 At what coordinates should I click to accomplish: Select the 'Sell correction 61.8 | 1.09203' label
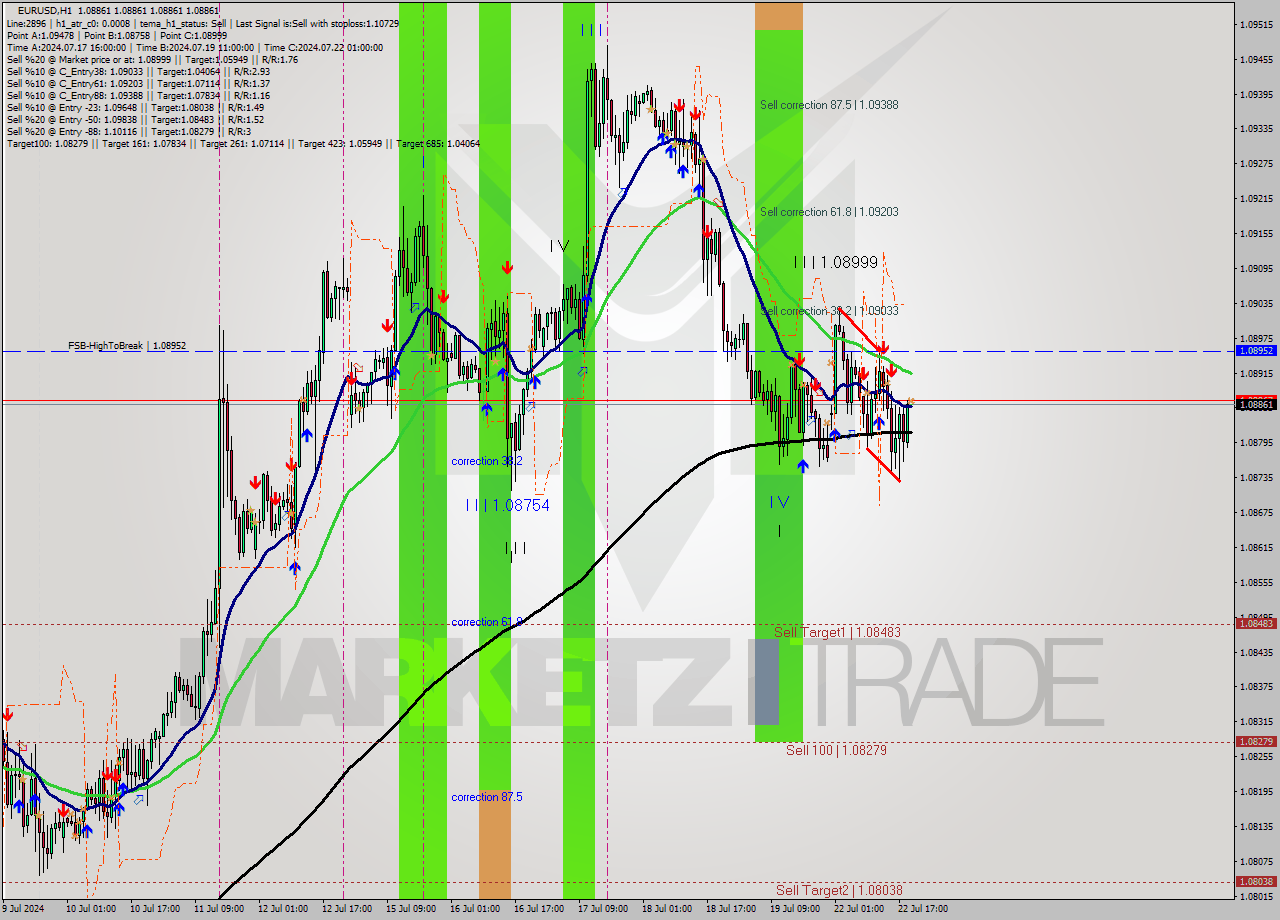click(828, 212)
